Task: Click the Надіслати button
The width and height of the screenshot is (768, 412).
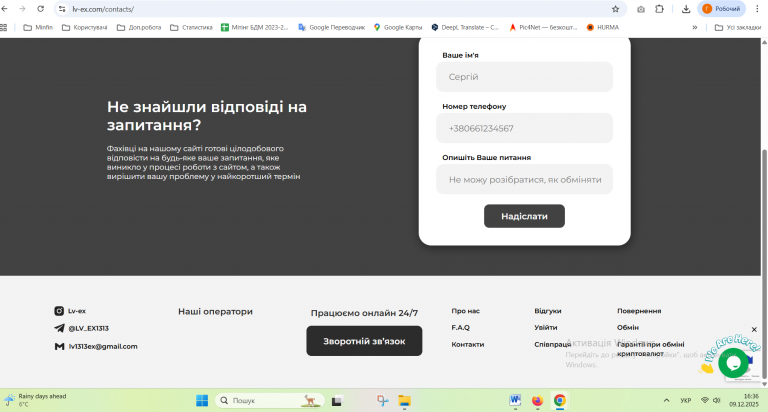Action: point(524,216)
